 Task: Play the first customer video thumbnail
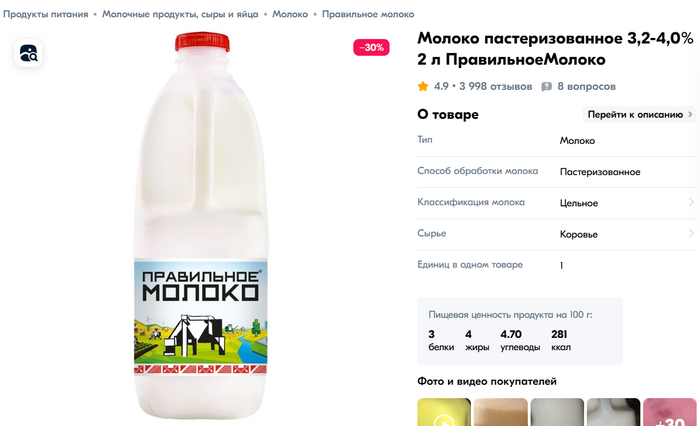click(444, 412)
